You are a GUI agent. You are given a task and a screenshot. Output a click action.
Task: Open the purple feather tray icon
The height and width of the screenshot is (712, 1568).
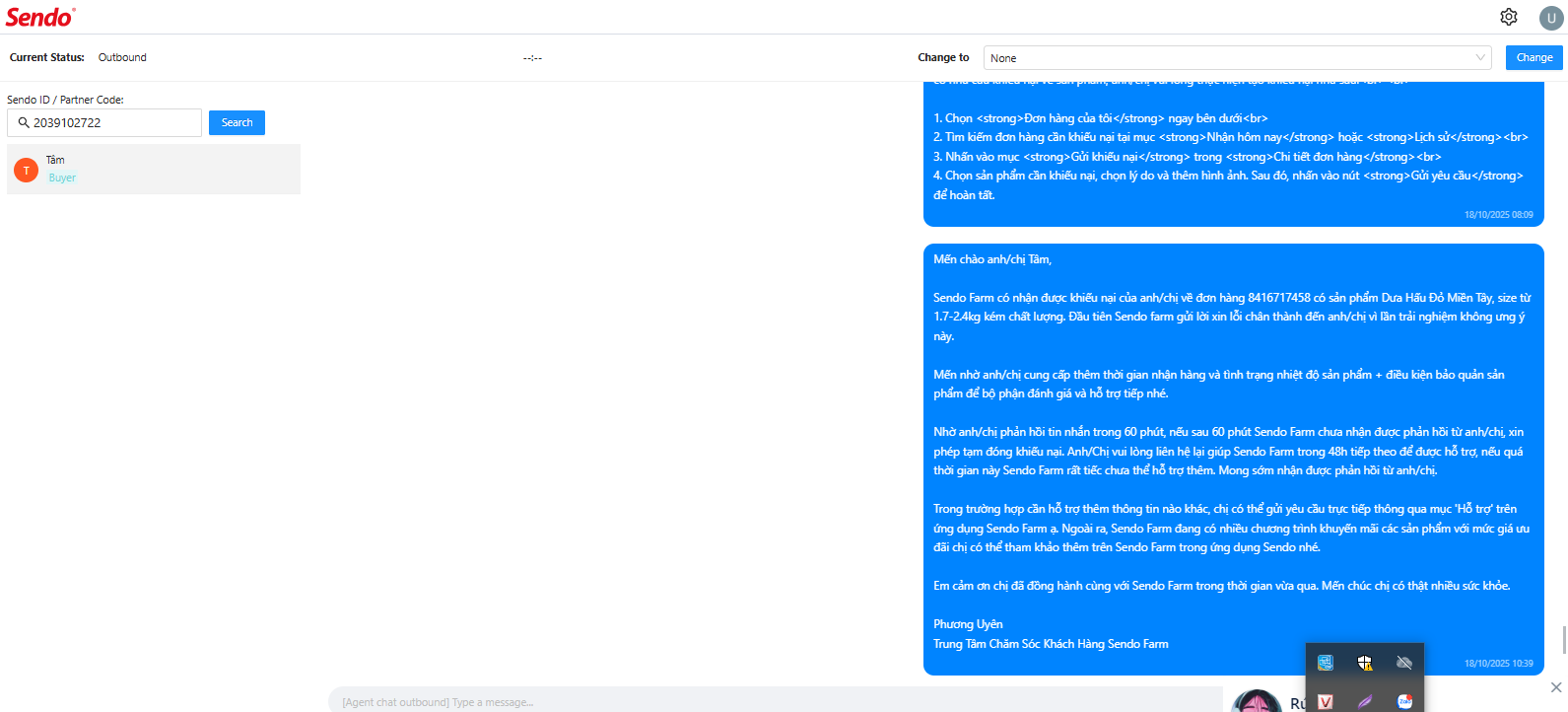(1365, 701)
